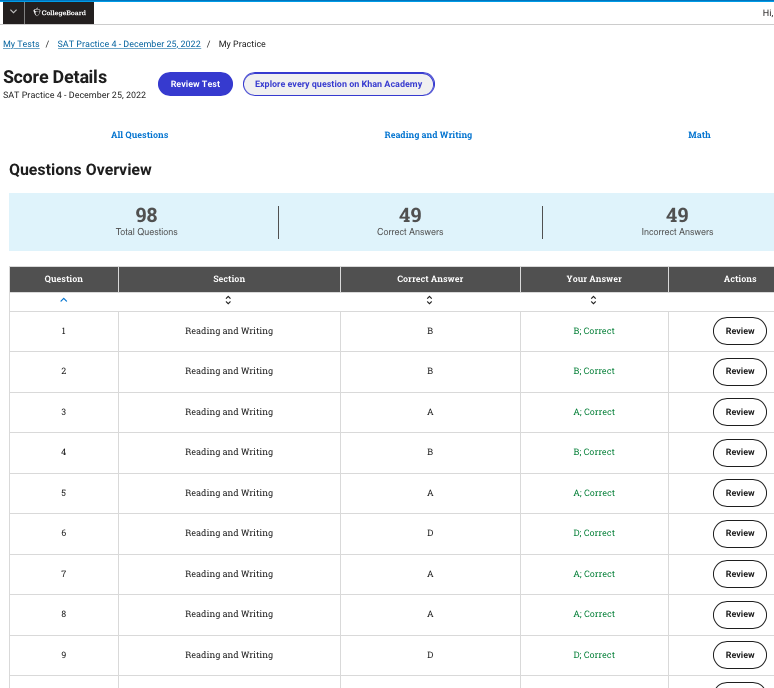Review question 4
This screenshot has width=774, height=688.
[x=739, y=452]
